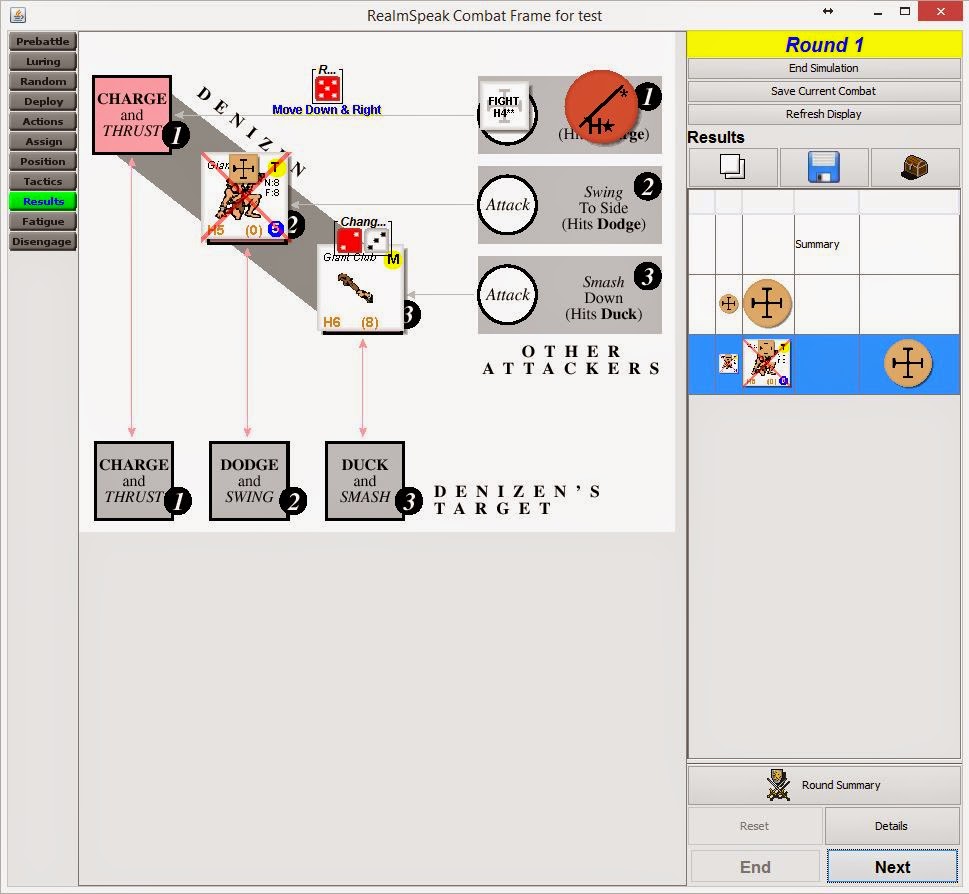Viewport: 969px width, 894px height.
Task: Click the Round Summary crossed swords icon
Action: pos(778,785)
